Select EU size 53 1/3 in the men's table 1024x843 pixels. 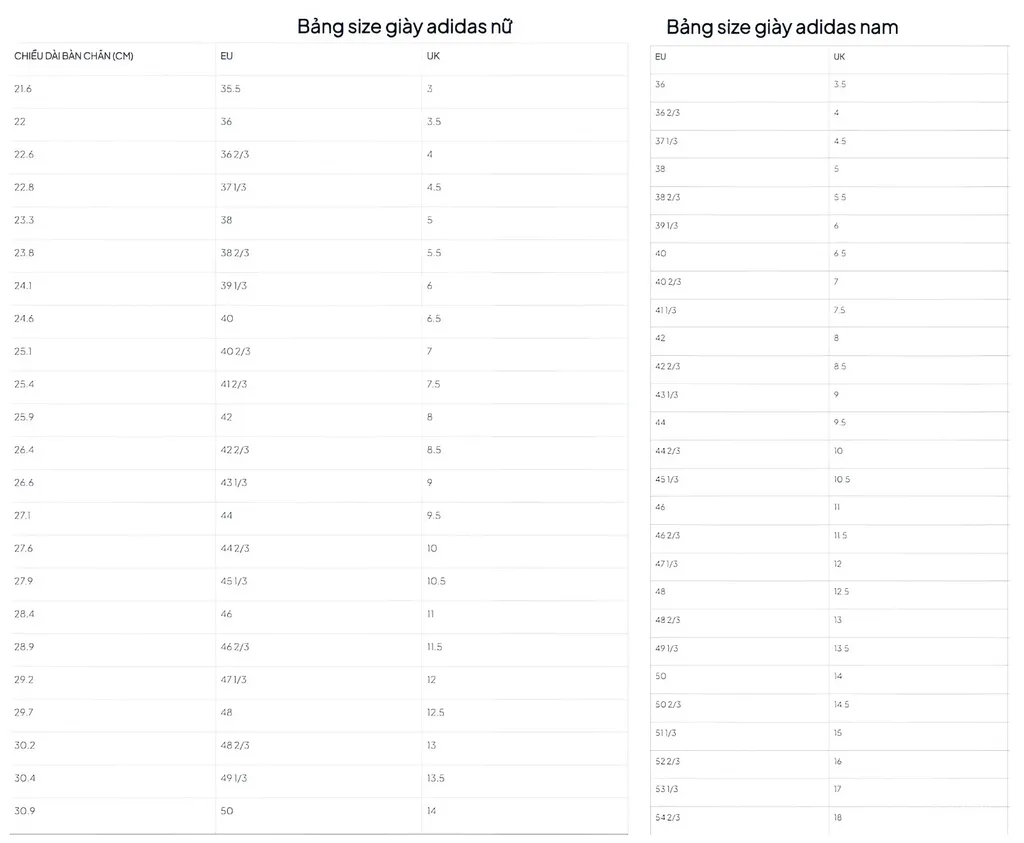point(667,790)
